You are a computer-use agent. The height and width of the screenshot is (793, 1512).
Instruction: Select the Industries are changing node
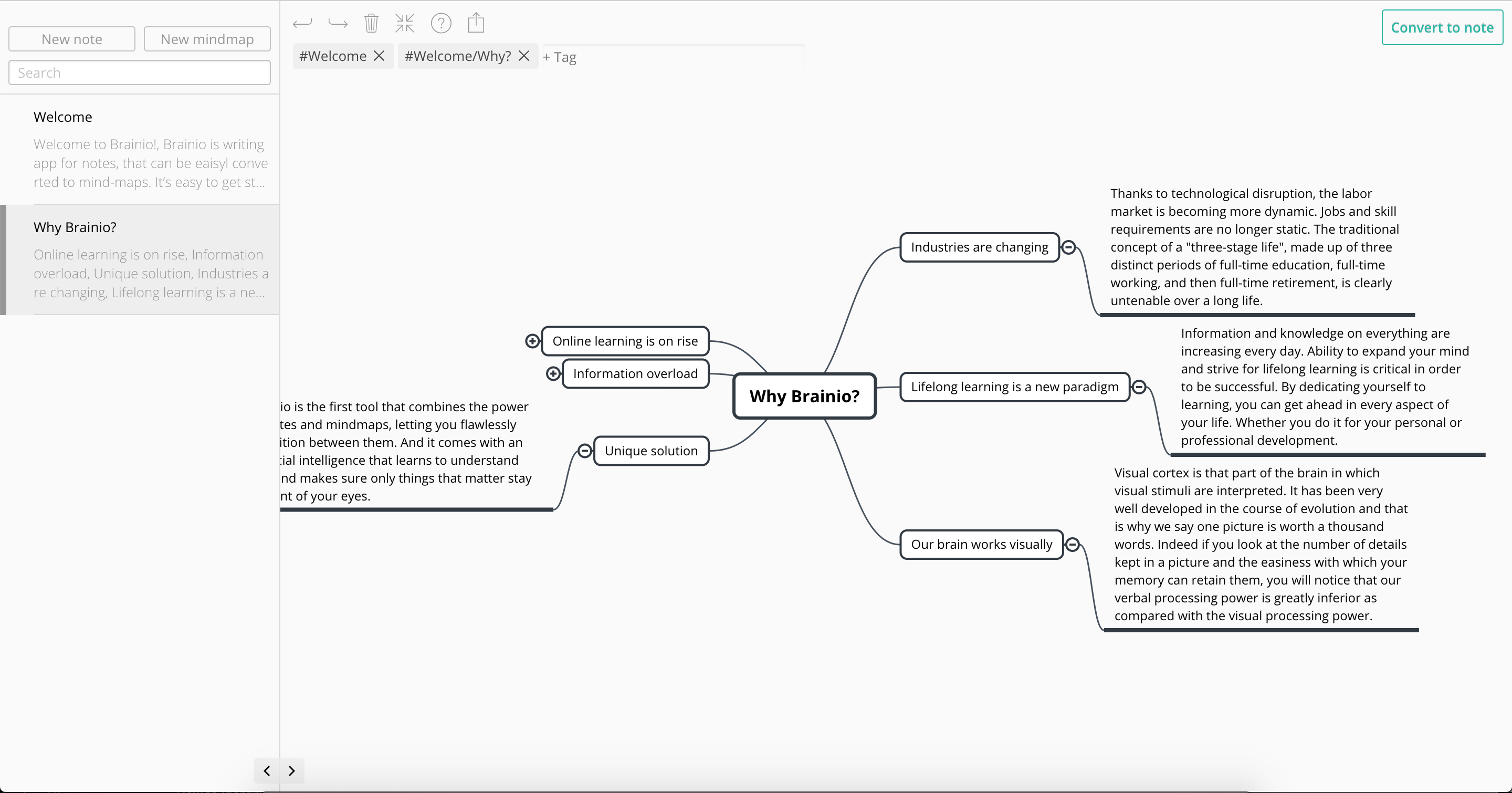click(x=980, y=247)
